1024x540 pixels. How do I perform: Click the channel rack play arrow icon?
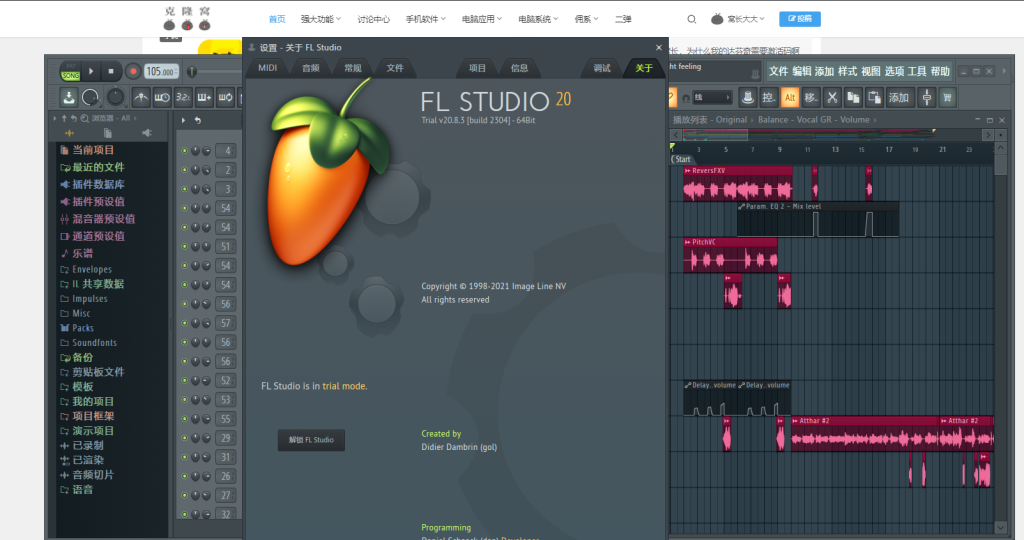[184, 120]
